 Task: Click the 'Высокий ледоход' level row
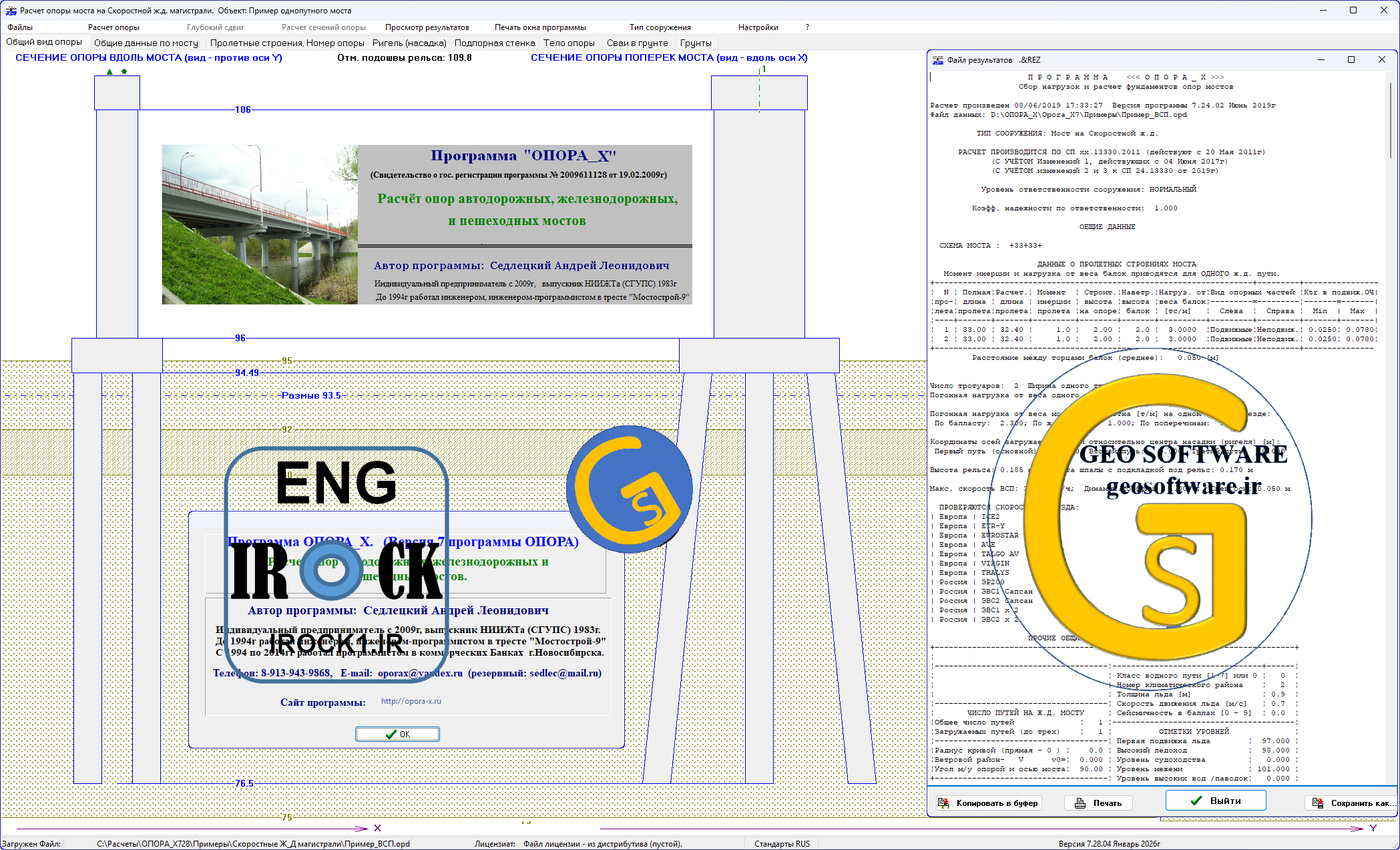(1203, 751)
